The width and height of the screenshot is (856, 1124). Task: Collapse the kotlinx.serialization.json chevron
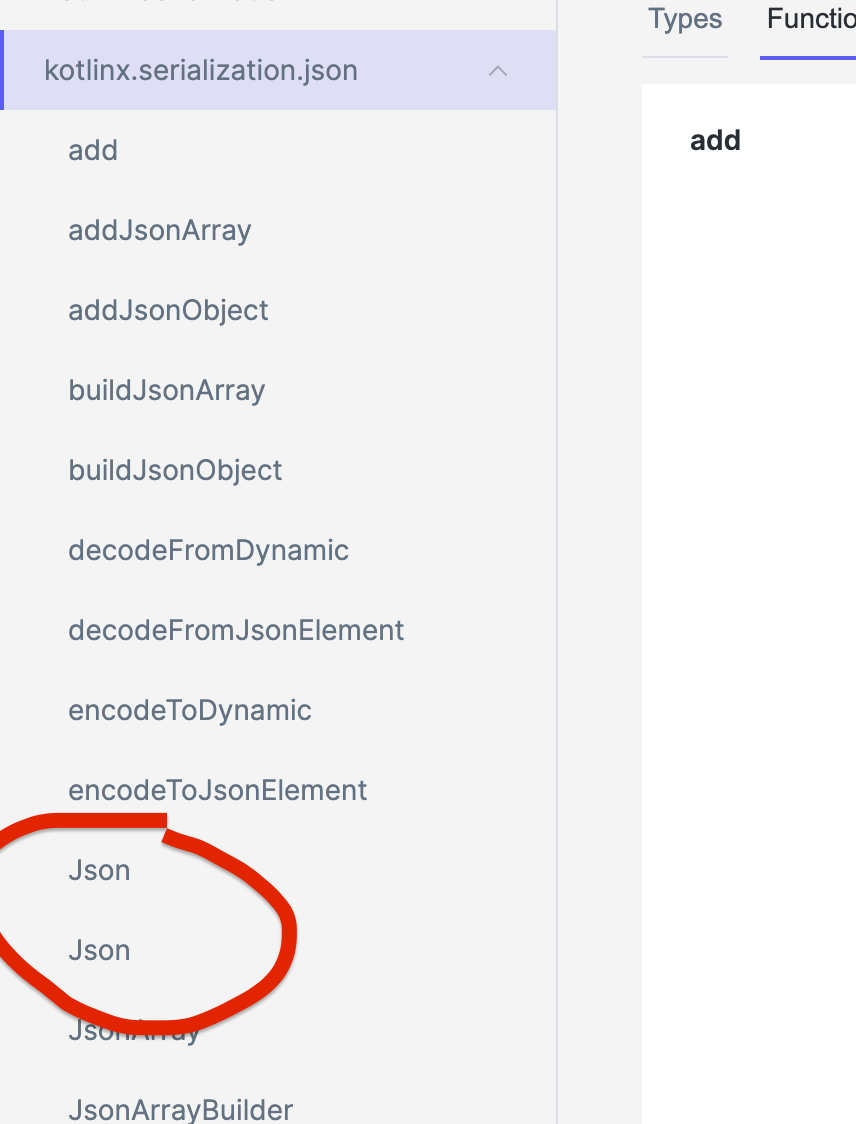click(x=498, y=71)
